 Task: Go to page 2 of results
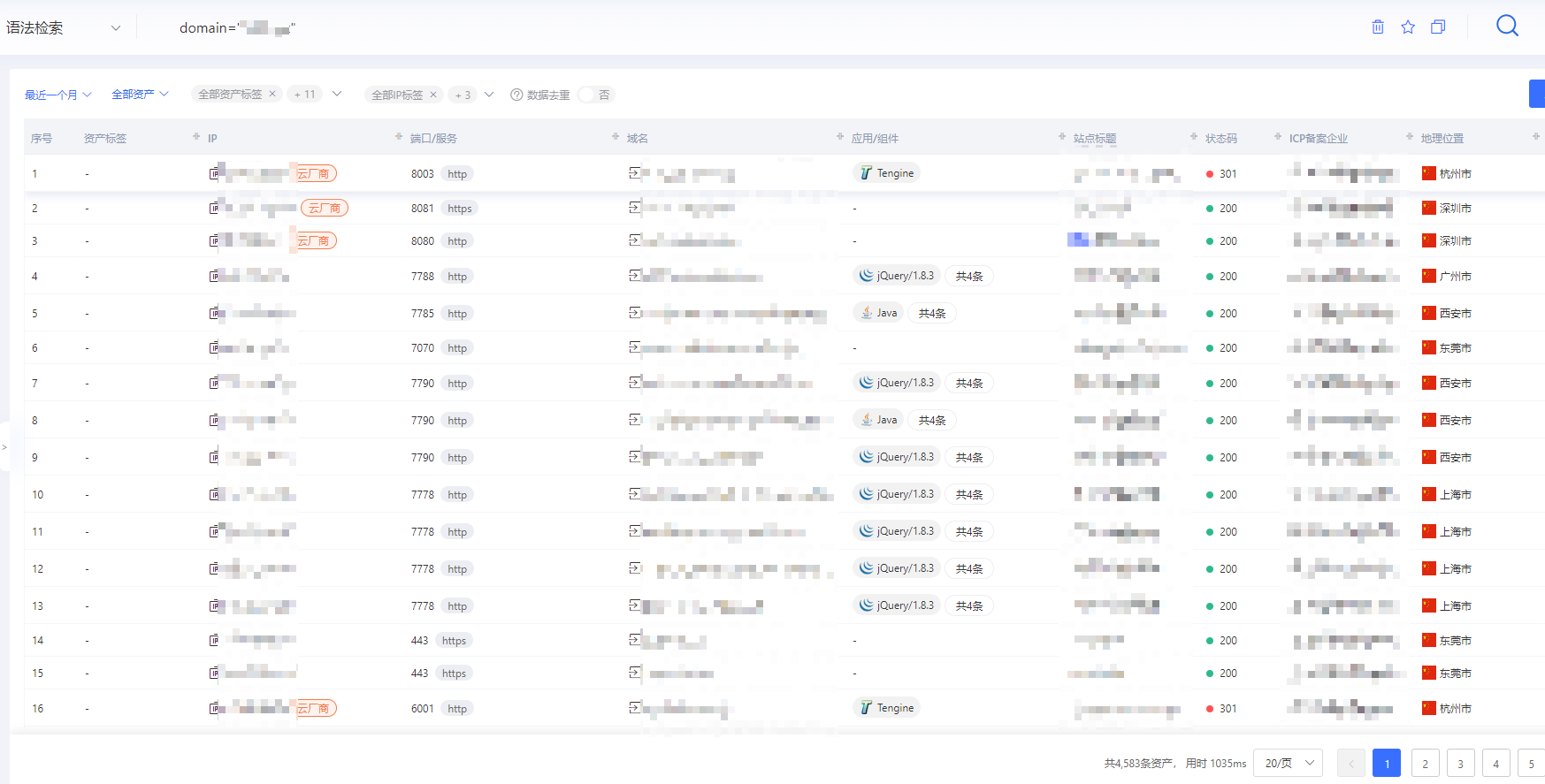[1425, 763]
